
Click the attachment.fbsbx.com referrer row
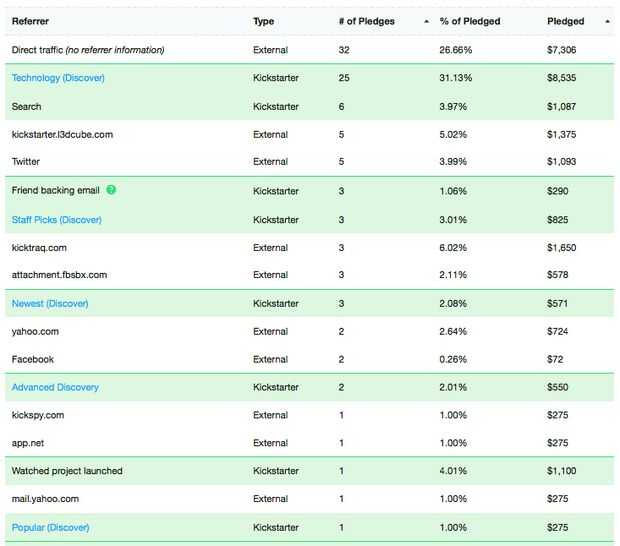[x=59, y=275]
